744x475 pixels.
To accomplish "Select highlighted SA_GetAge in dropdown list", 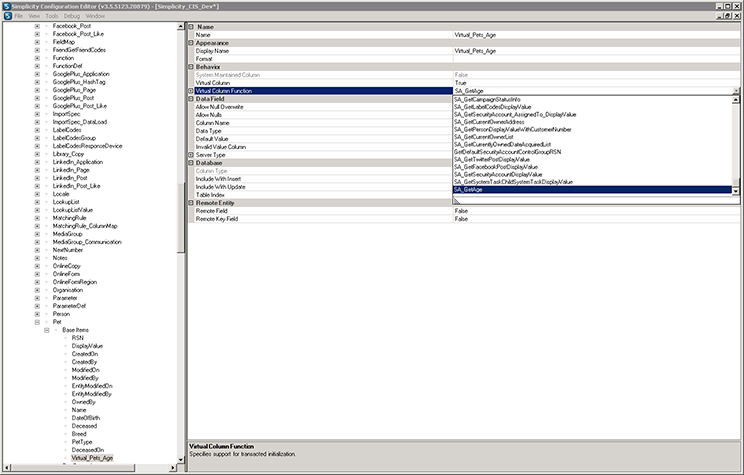I will click(593, 190).
